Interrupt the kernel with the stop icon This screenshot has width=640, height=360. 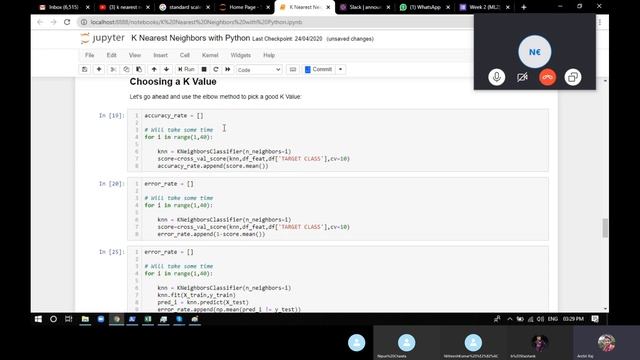tap(204, 69)
